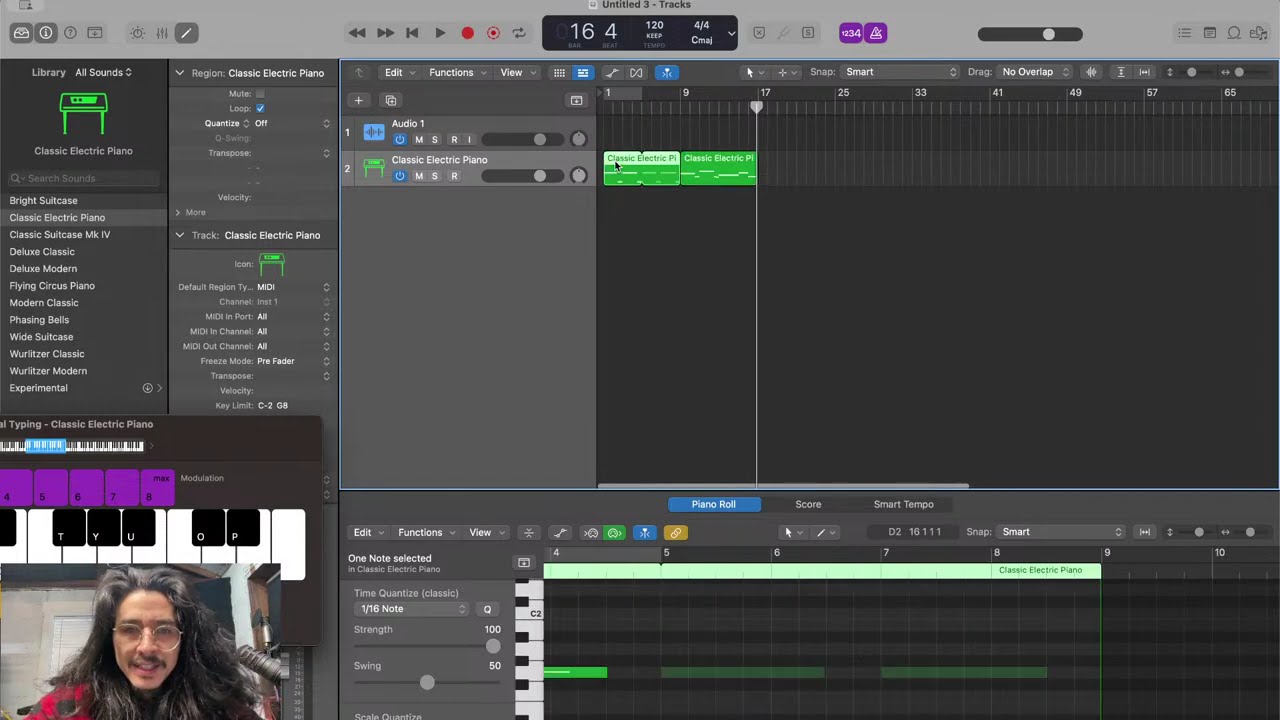Open the Loop Browser button
This screenshot has width=1280, height=720.
pos(1234,33)
